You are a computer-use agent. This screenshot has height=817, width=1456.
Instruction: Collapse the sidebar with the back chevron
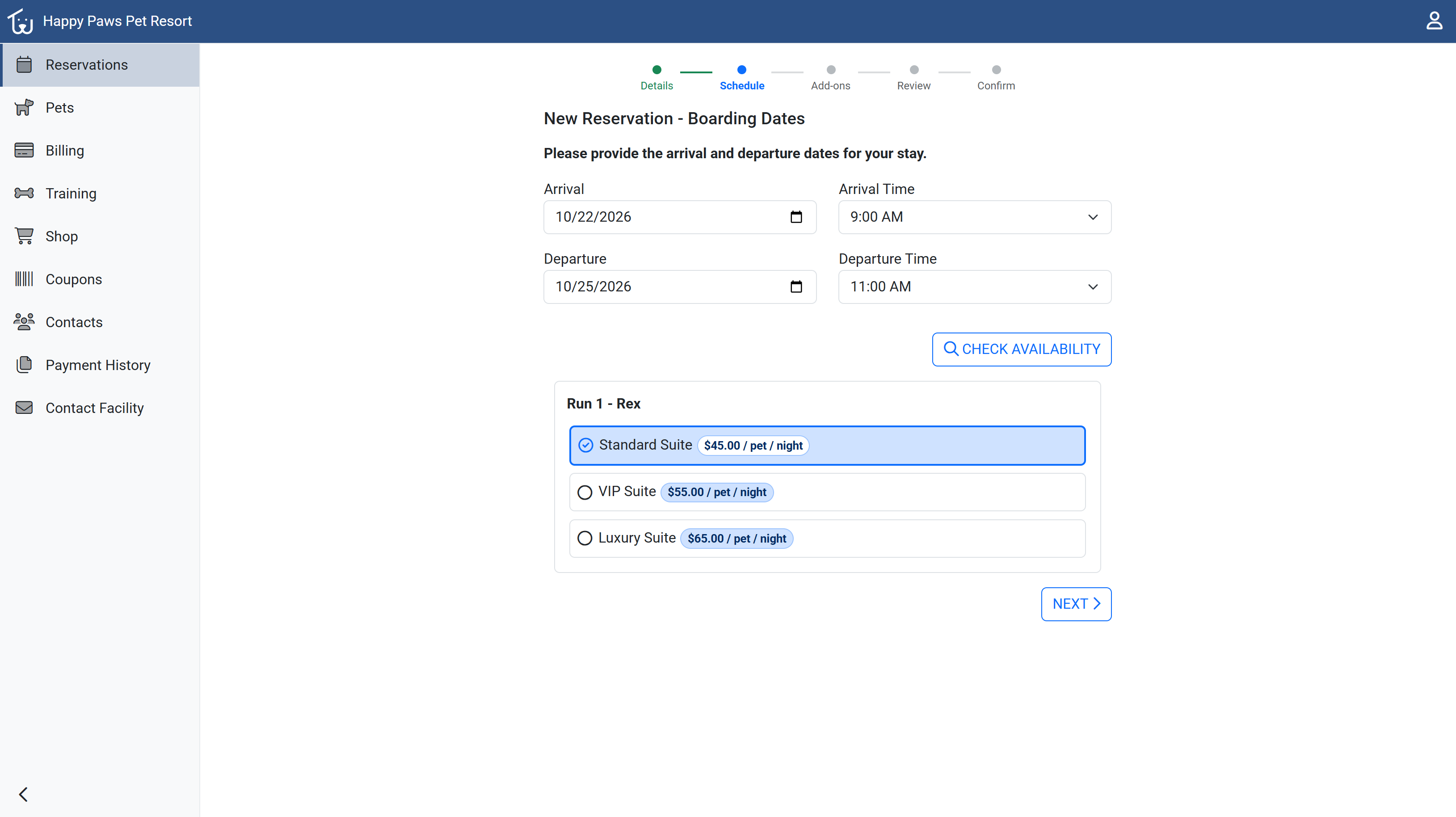23,794
